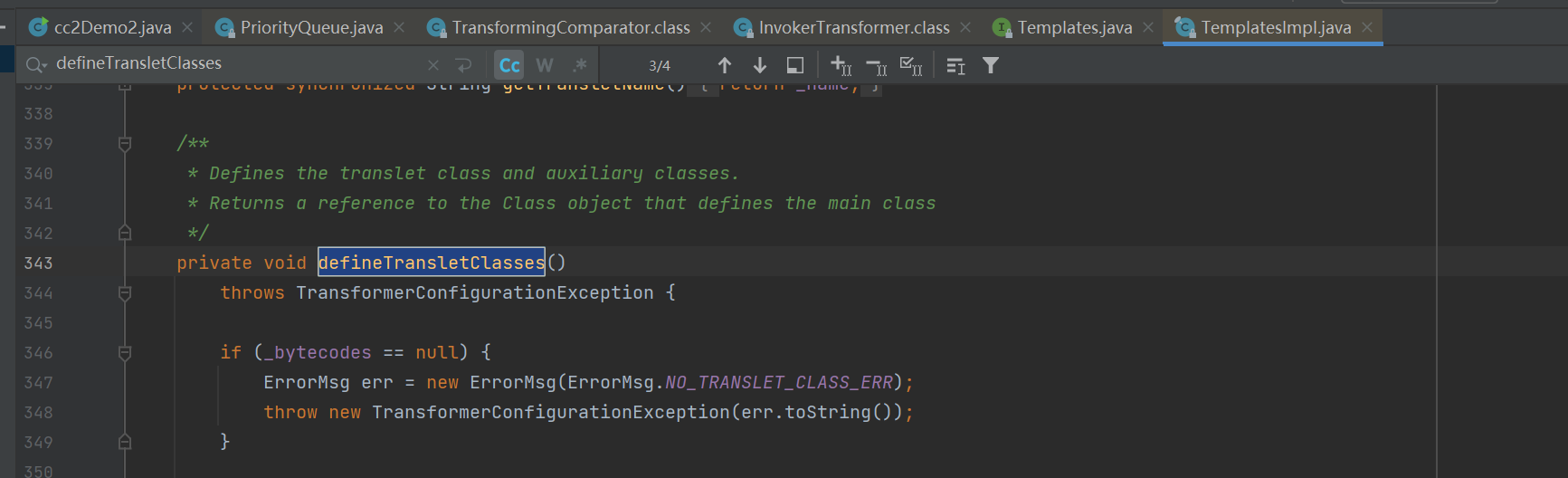Unselect occurrence icon

tap(876, 65)
